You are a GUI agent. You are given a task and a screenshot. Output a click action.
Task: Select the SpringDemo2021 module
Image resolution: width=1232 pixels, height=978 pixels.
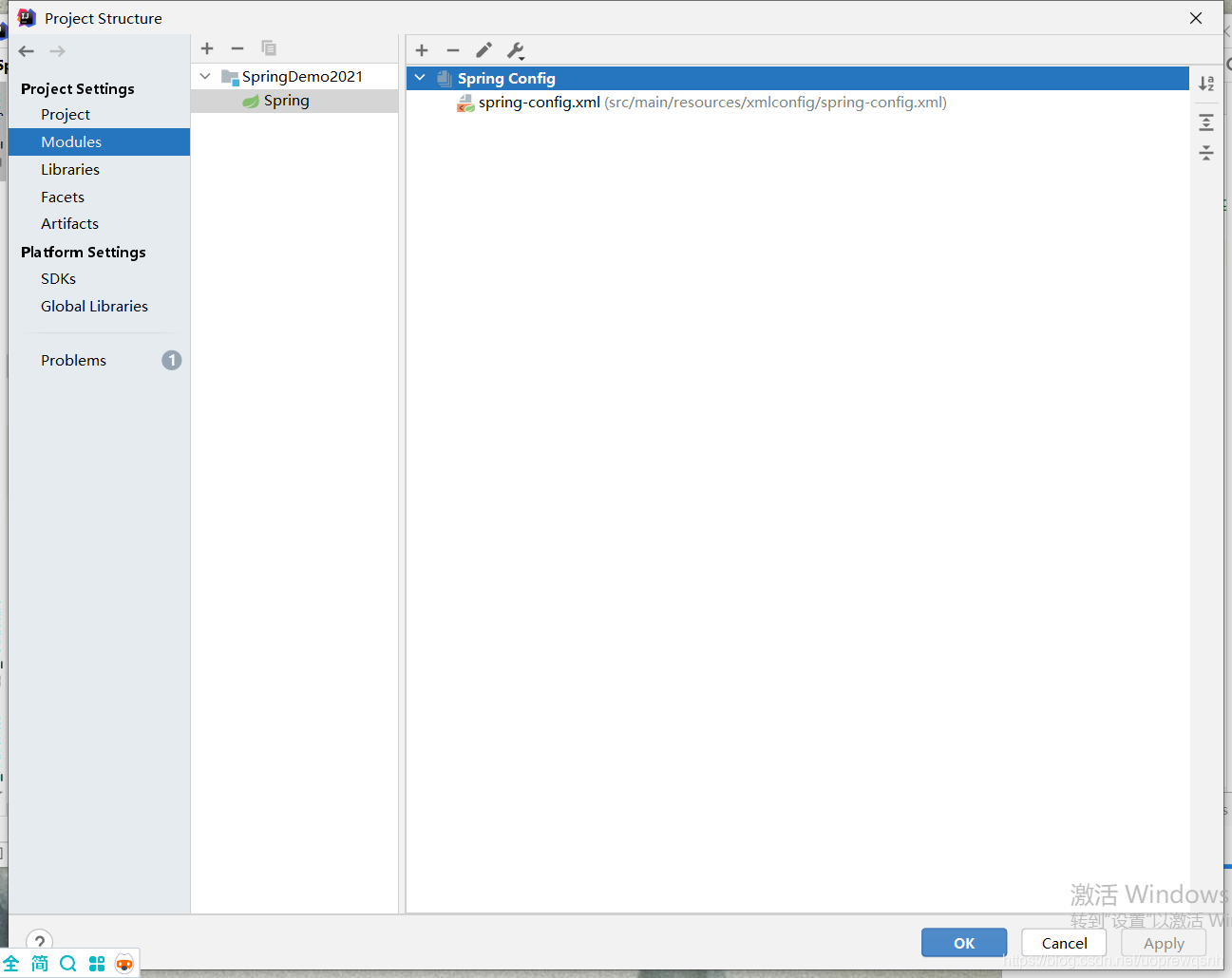click(302, 76)
